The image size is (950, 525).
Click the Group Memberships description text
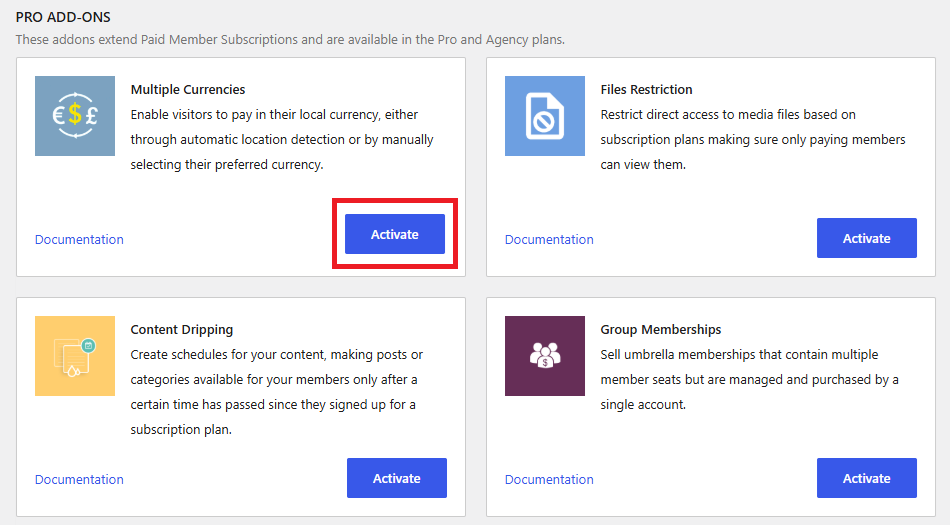click(749, 379)
